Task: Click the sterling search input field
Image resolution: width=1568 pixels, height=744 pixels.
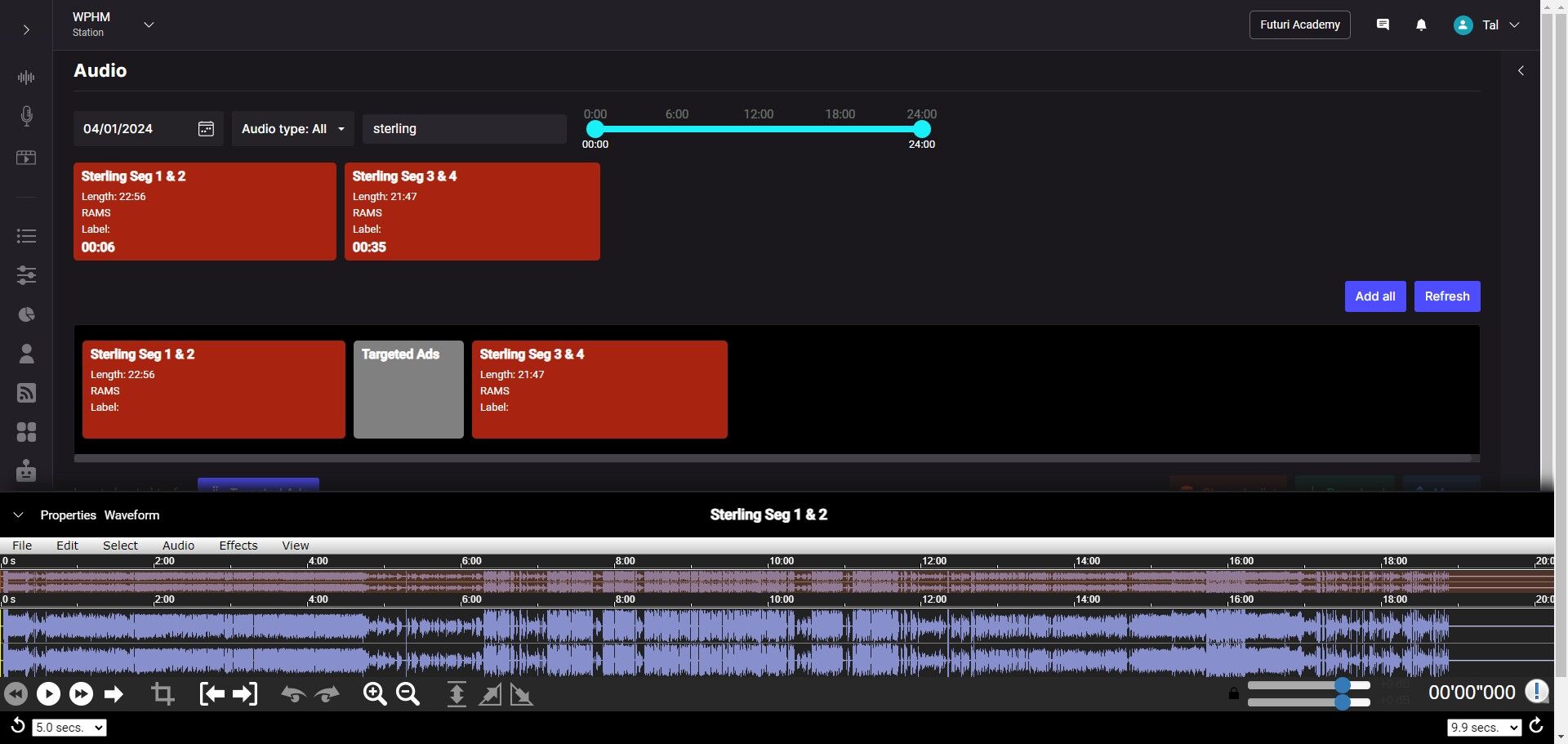Action: tap(464, 129)
